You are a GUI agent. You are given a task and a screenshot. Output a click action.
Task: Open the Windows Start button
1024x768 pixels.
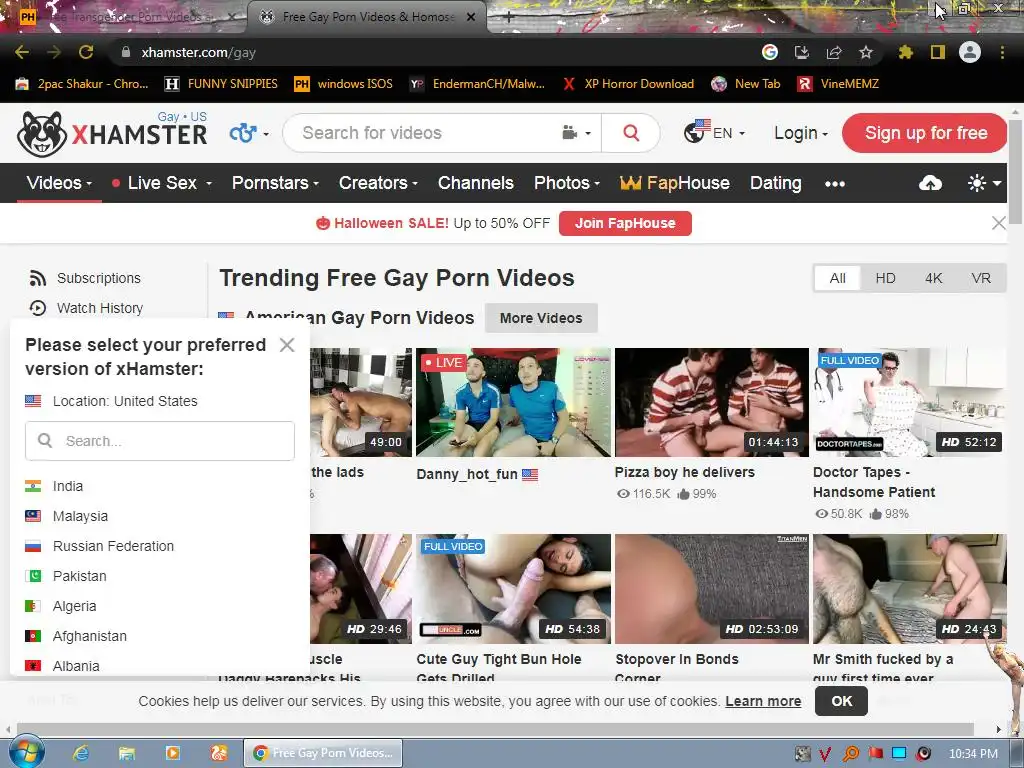(x=25, y=752)
